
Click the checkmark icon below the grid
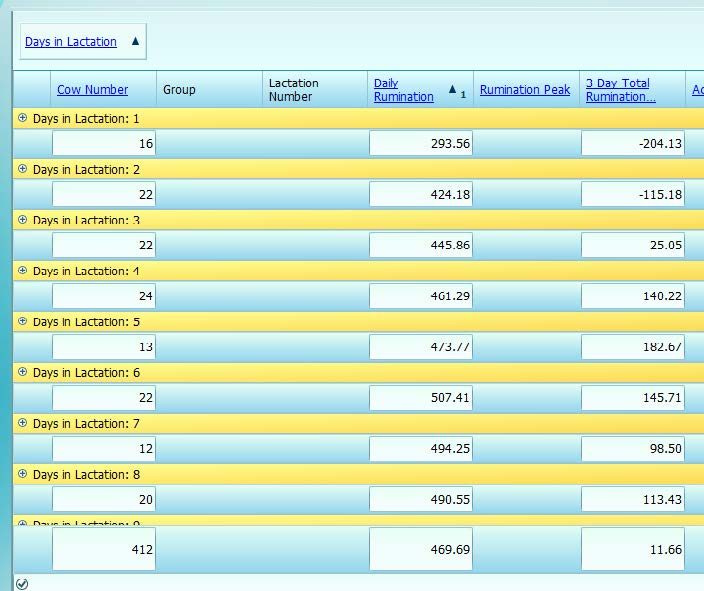point(22,584)
